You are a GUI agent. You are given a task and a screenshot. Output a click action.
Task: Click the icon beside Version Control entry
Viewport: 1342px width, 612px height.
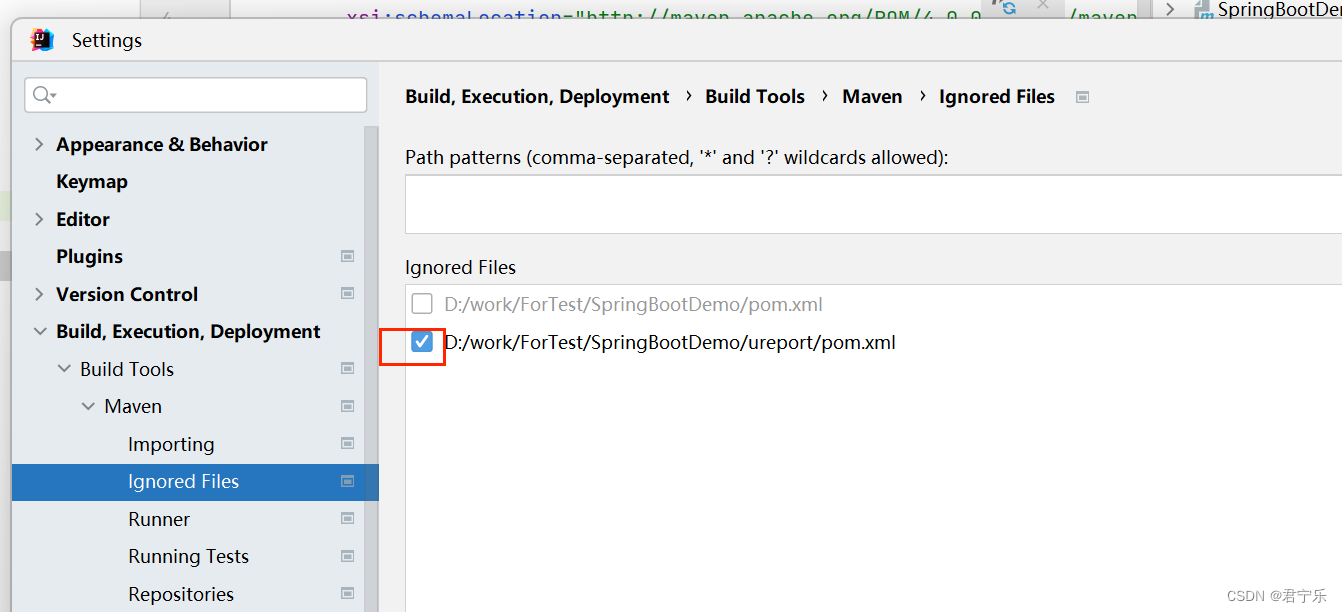point(347,293)
